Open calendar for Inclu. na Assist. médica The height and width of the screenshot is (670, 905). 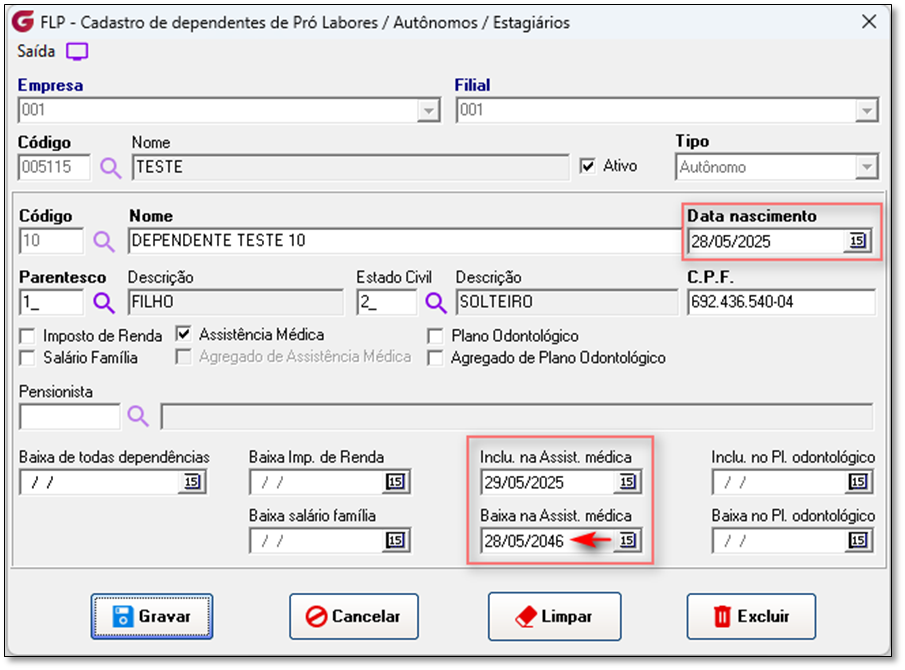(627, 482)
